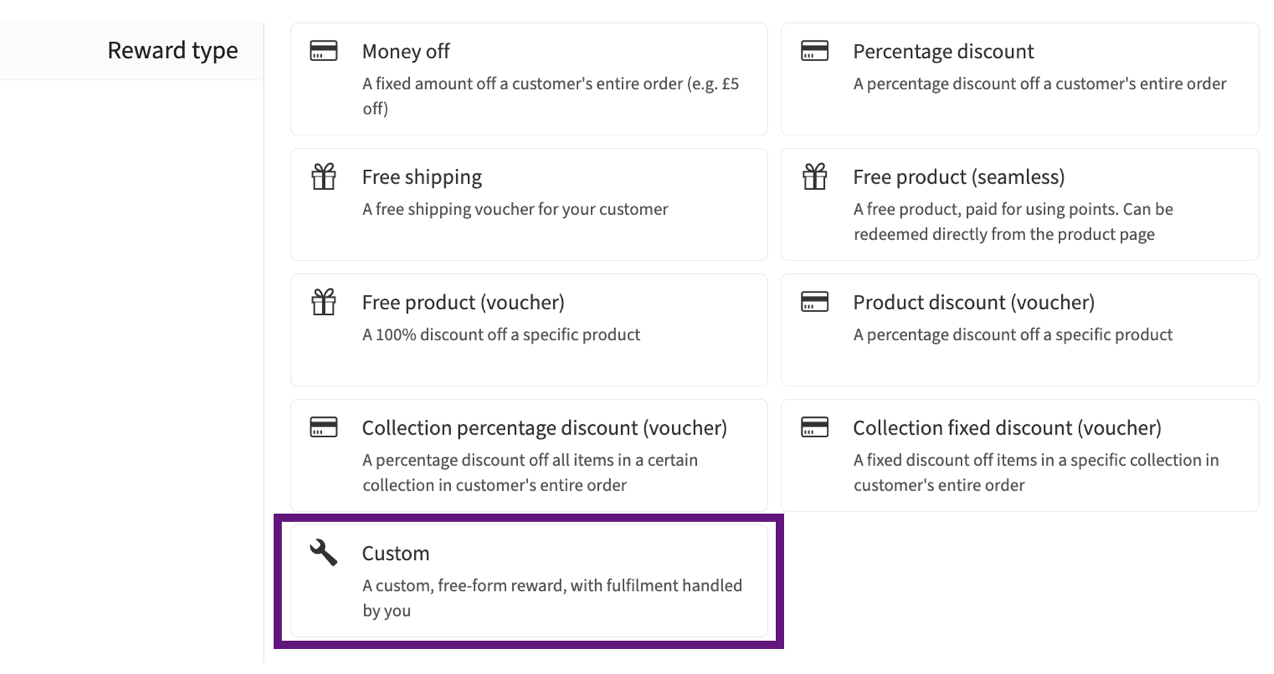Click the Custom free-form reward description text

point(552,598)
